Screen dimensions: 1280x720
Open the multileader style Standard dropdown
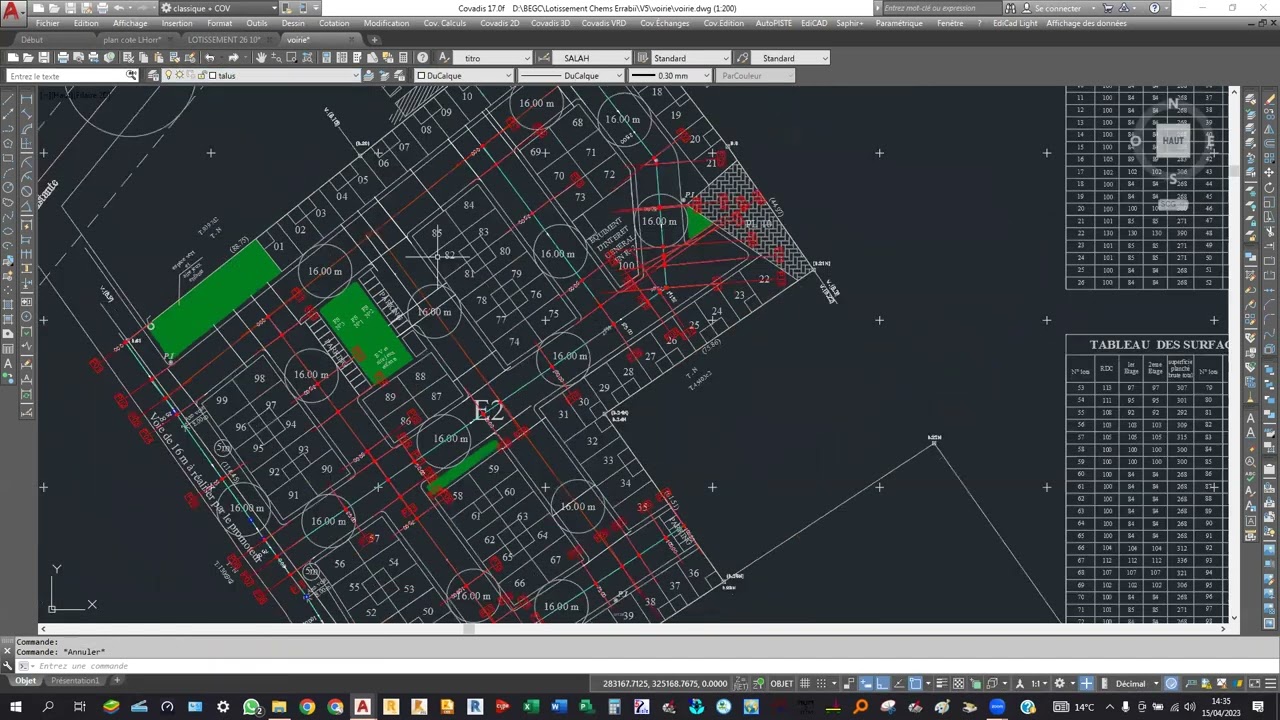(790, 58)
